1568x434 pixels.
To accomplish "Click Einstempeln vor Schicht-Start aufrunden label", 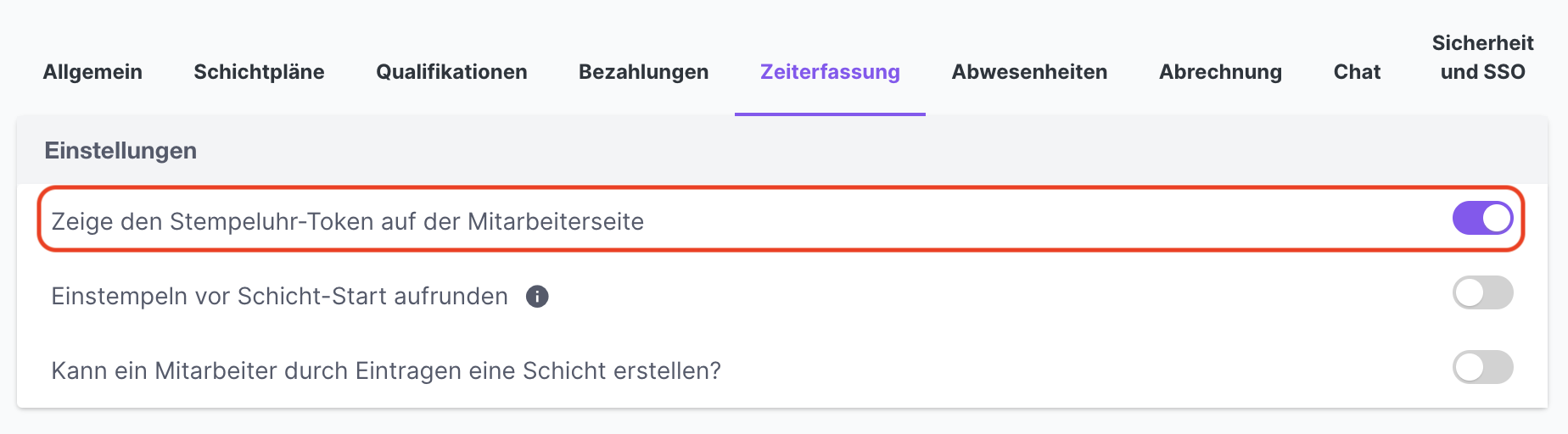I will pos(280,296).
